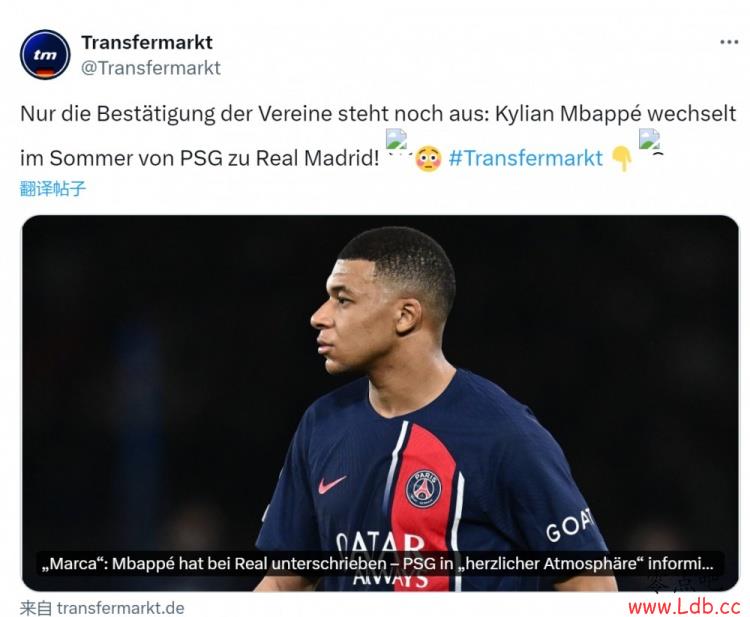Open the @Transfermarkt handle
Viewport: 750px width, 617px height.
pos(151,68)
